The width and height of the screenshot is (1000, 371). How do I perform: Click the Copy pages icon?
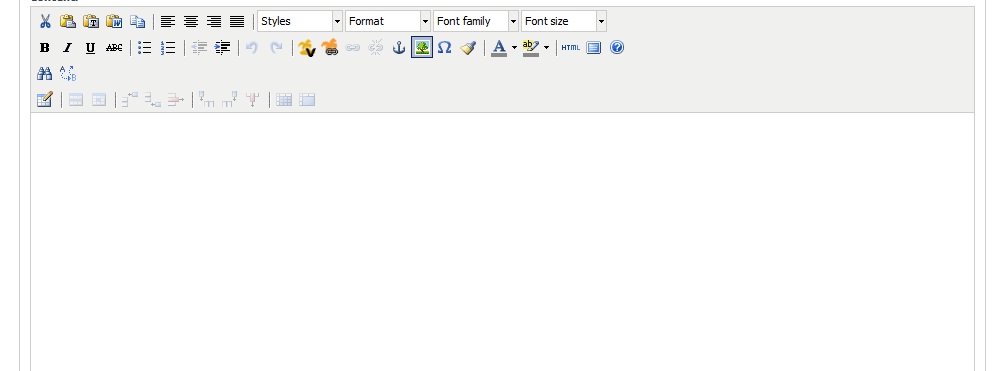click(x=137, y=21)
